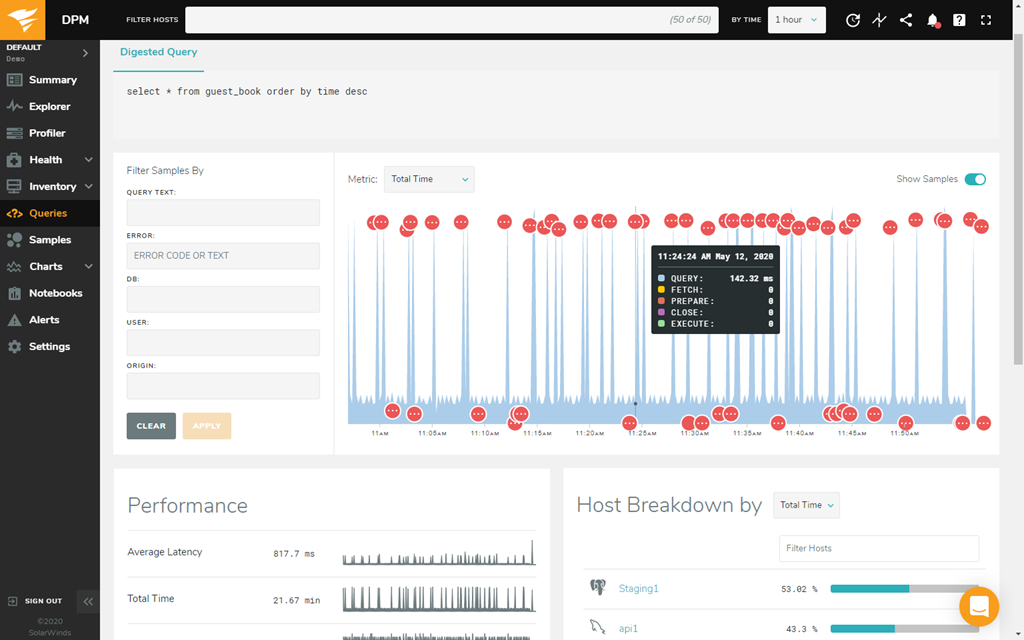This screenshot has height=640, width=1024.
Task: Select the Digested Query tab
Action: pos(158,52)
